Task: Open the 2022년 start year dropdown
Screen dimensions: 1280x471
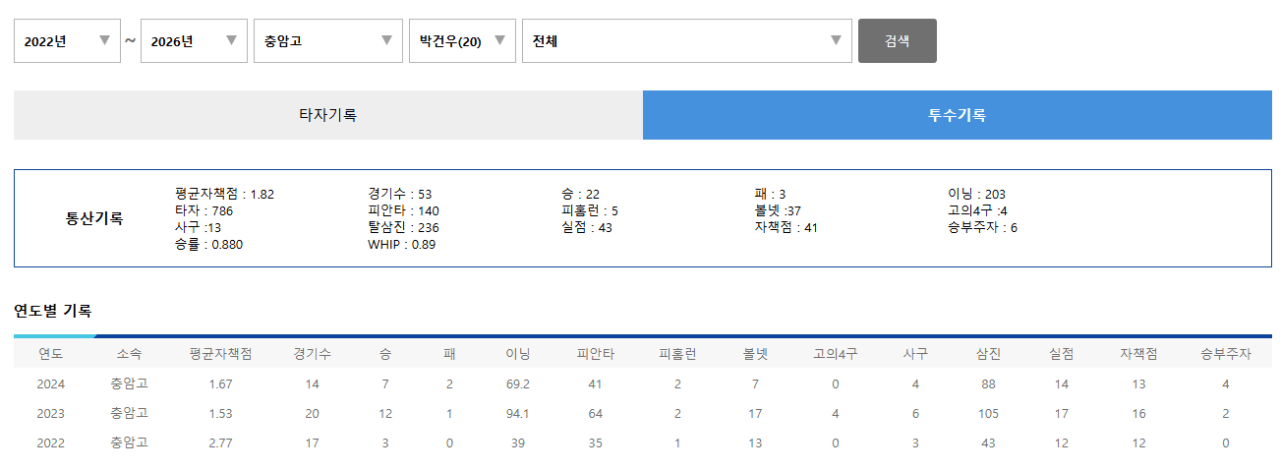Action: (67, 41)
